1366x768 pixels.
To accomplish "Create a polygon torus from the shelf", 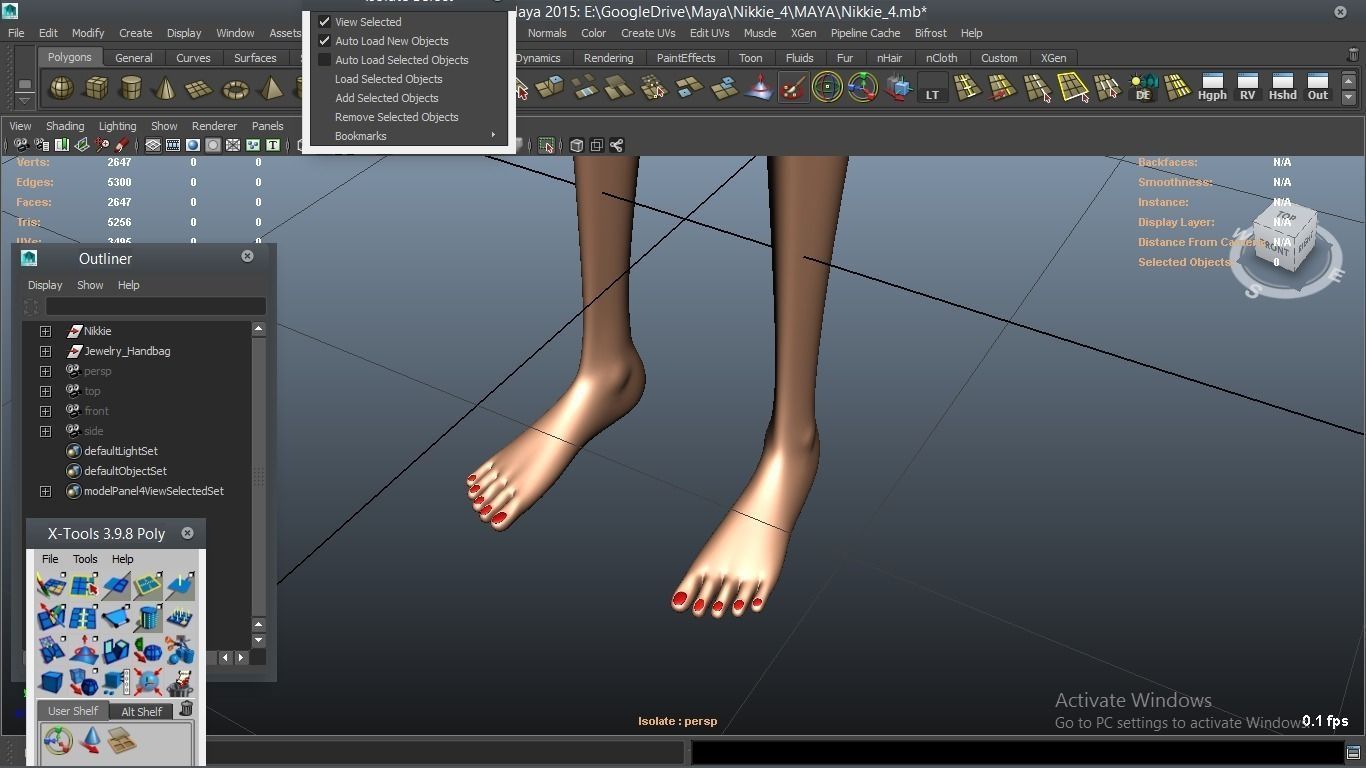I will 235,88.
